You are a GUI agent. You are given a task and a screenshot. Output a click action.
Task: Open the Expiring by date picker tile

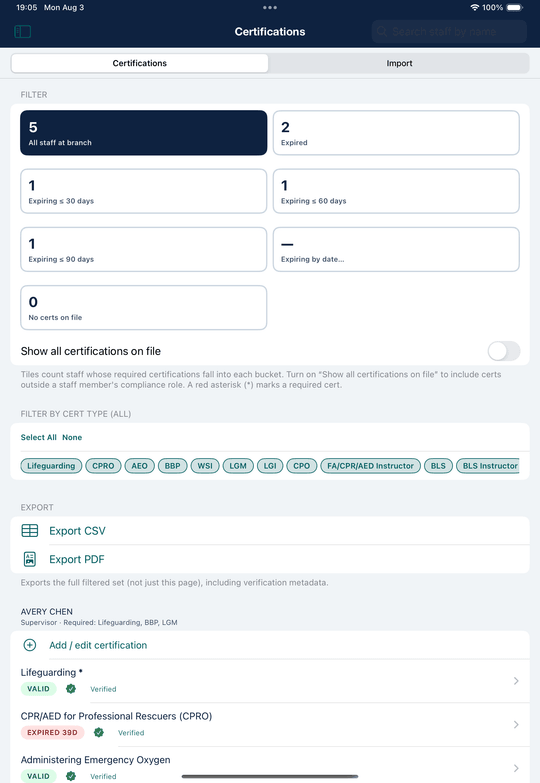396,249
